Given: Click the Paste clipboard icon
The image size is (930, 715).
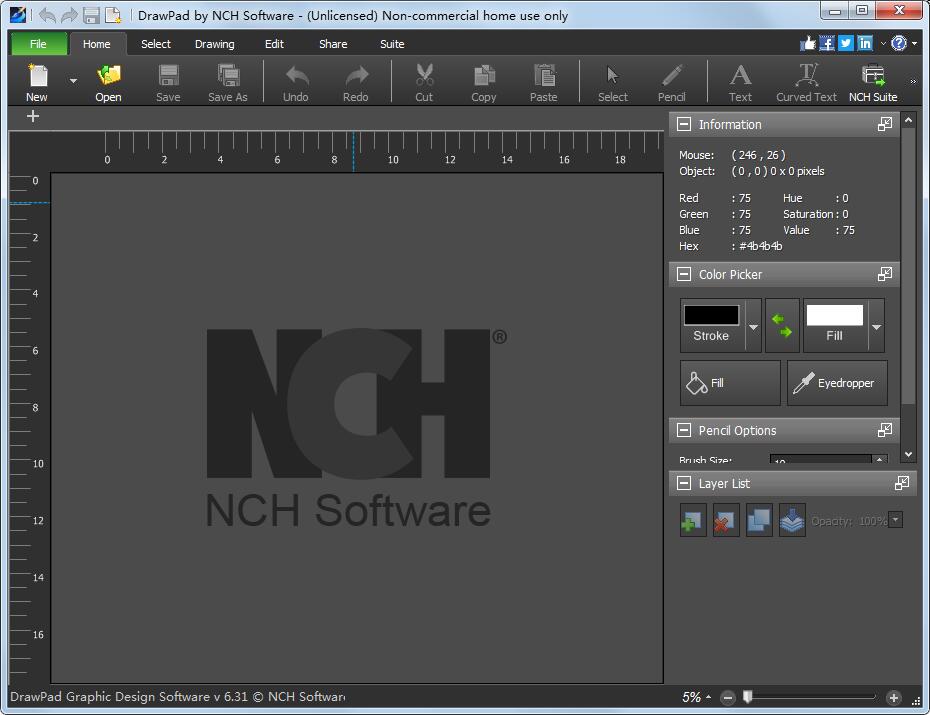Looking at the screenshot, I should (544, 75).
